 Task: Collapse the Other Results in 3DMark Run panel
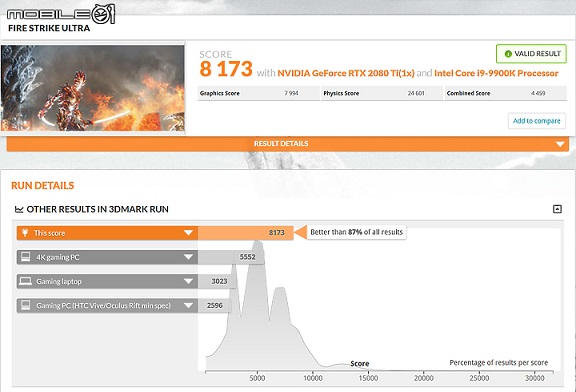pos(557,209)
